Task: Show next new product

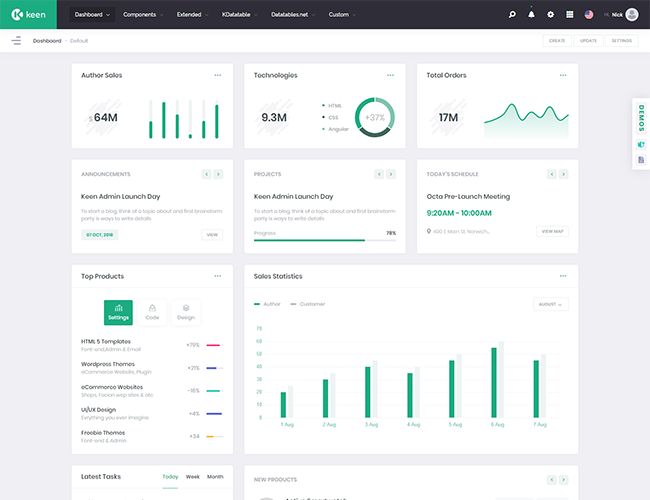Action: (563, 480)
